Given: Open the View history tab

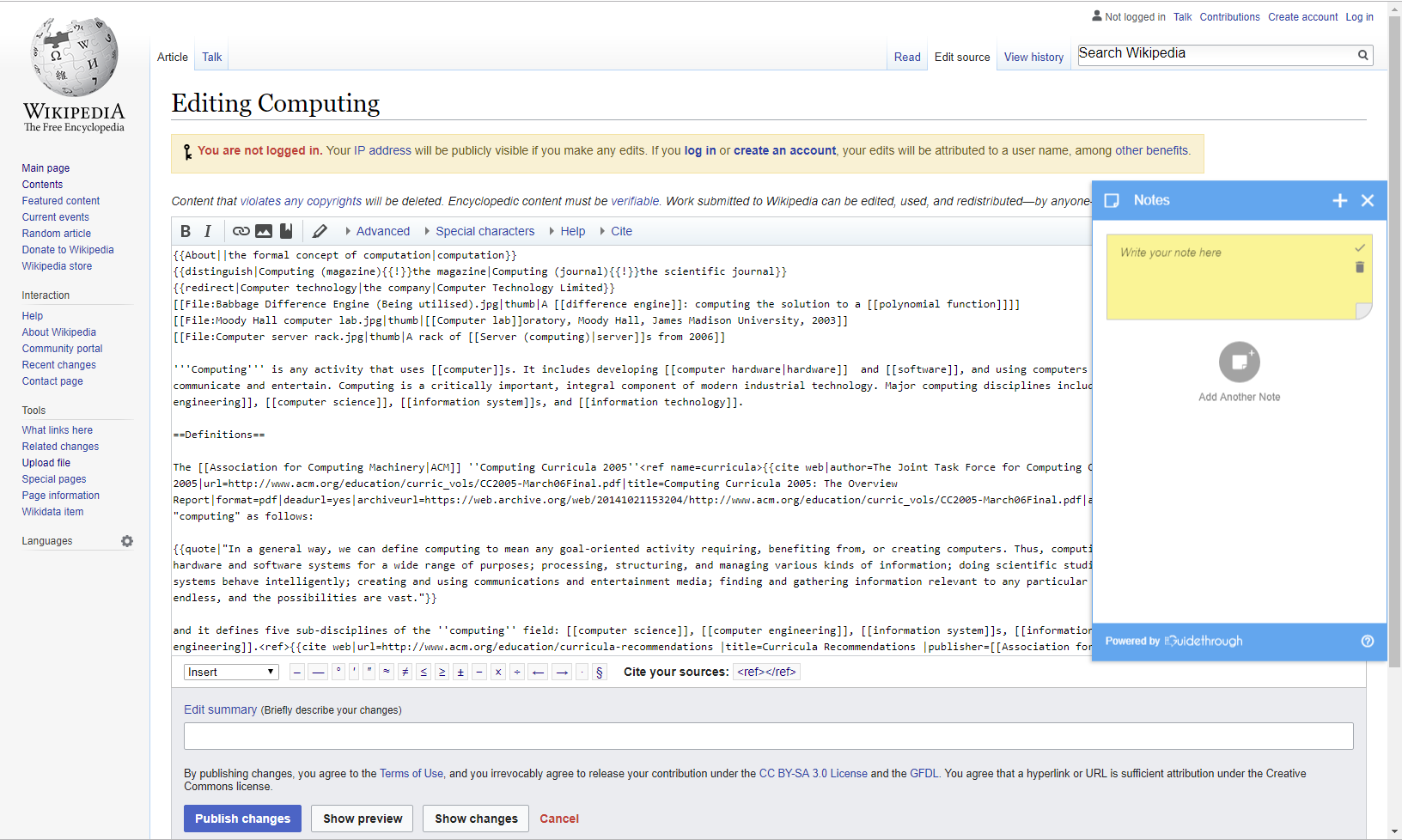Looking at the screenshot, I should (1033, 57).
